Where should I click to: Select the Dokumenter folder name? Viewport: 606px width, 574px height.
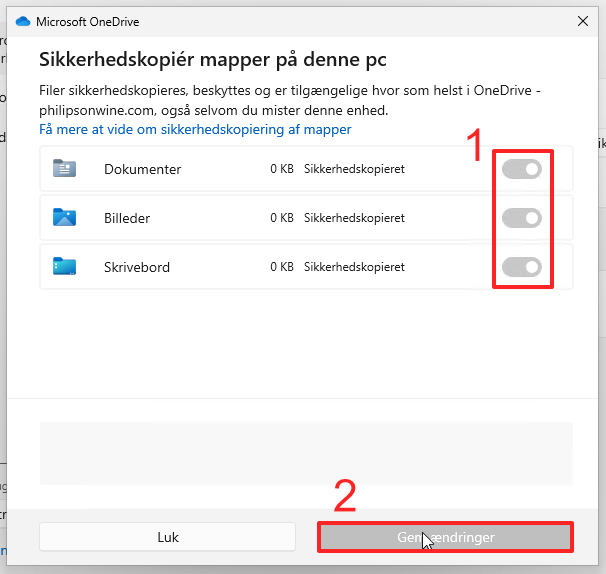tap(142, 169)
